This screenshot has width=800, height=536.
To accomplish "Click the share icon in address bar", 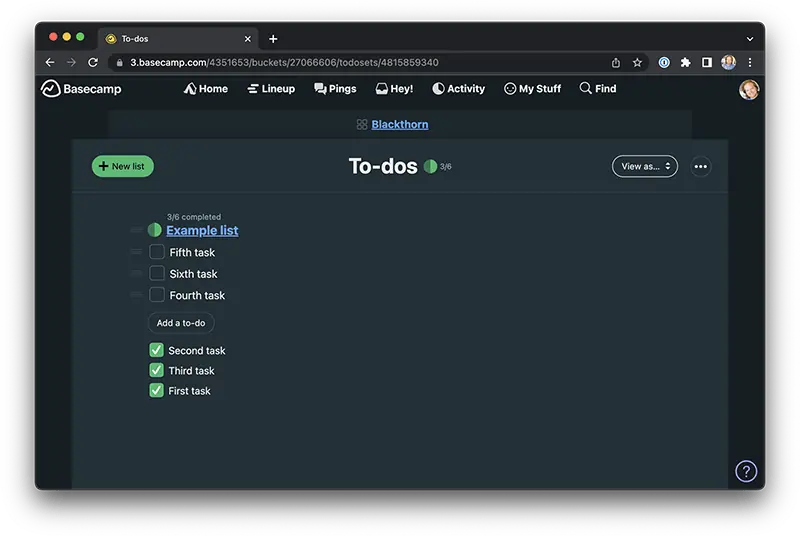I will [x=616, y=62].
